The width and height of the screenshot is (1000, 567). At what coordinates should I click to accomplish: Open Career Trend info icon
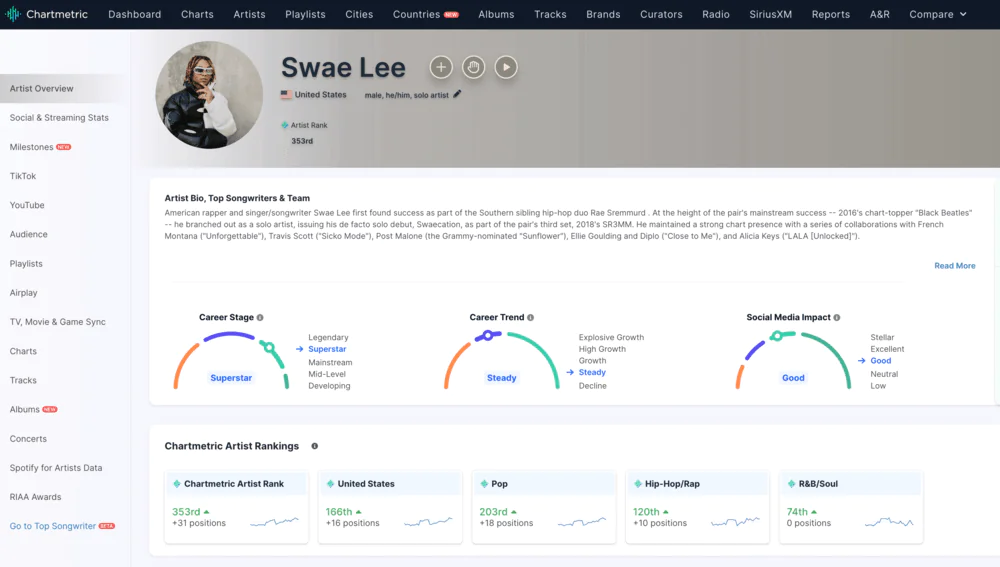pos(531,318)
